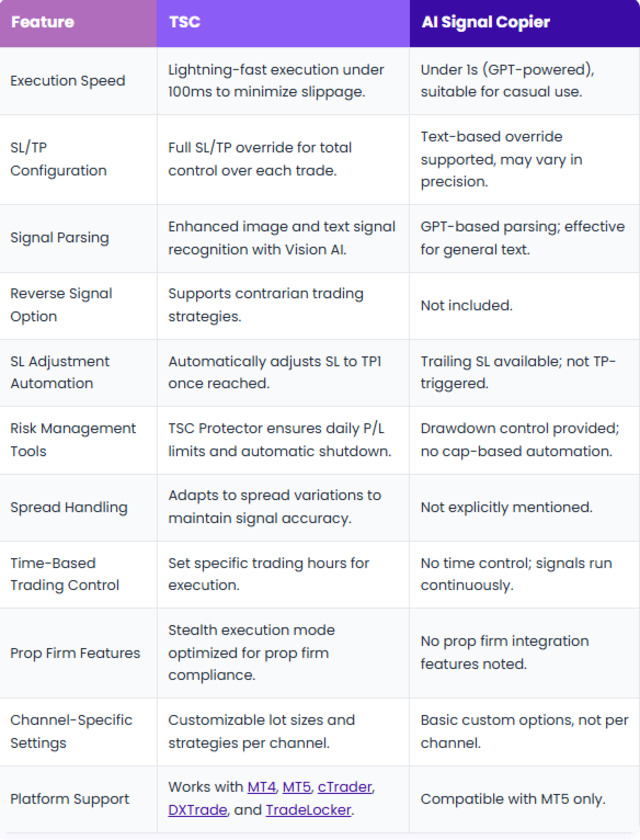Click the Spread Handling row label

[x=68, y=507]
